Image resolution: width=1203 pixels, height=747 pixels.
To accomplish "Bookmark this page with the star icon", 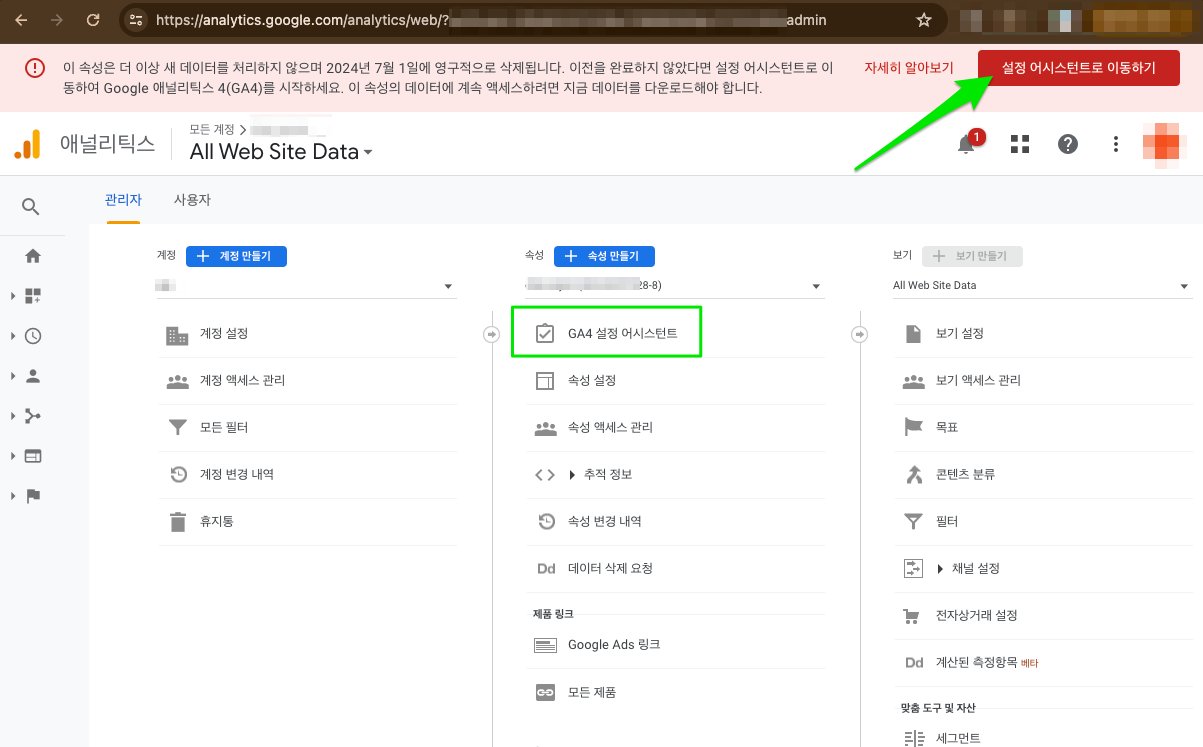I will [924, 20].
